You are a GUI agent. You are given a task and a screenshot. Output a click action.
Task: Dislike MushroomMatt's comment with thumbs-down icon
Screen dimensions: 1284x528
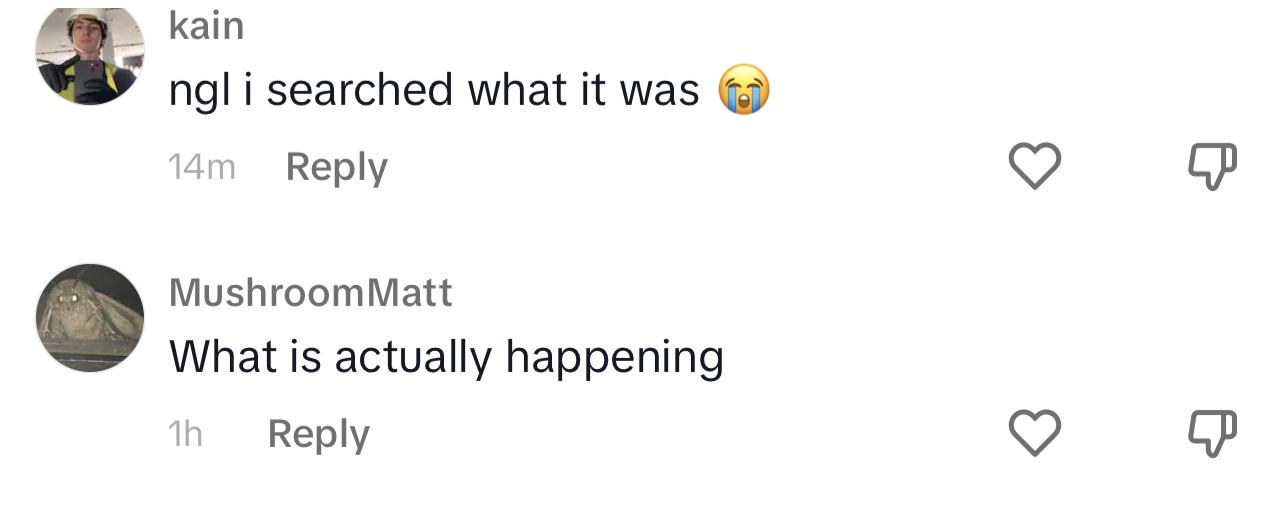click(x=1213, y=434)
